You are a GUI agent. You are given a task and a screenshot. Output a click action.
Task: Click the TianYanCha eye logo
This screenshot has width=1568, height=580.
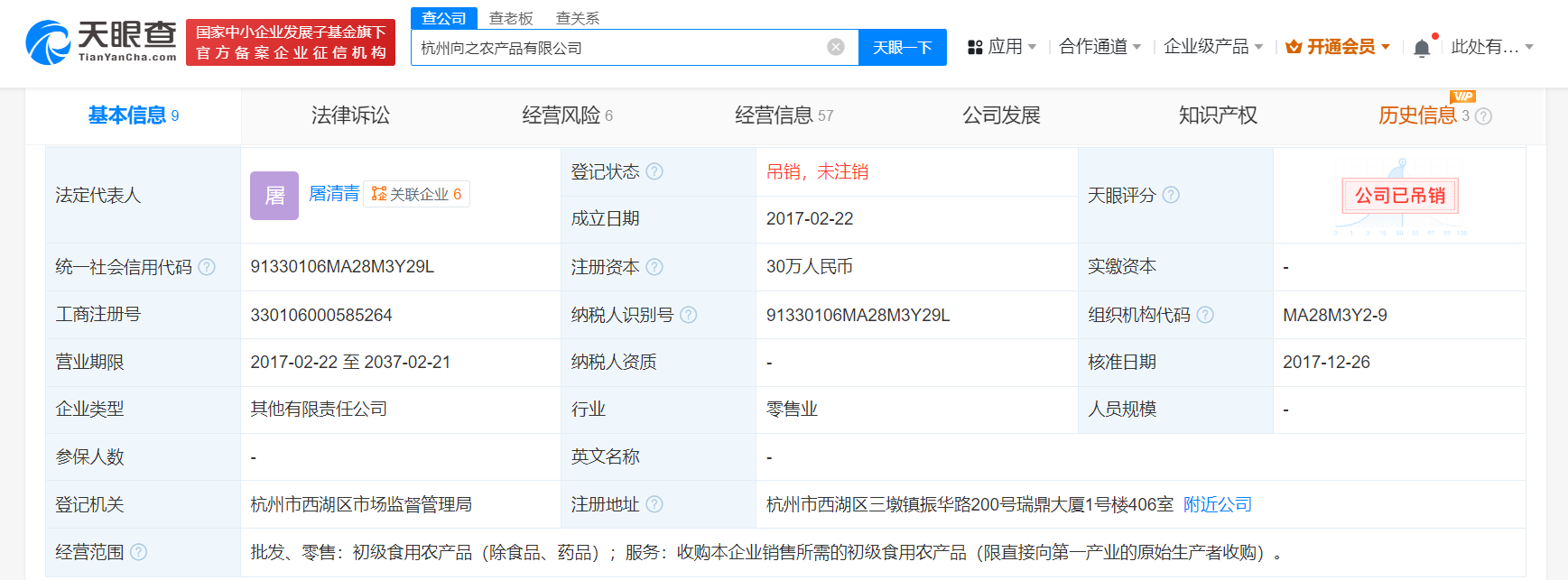[x=48, y=42]
